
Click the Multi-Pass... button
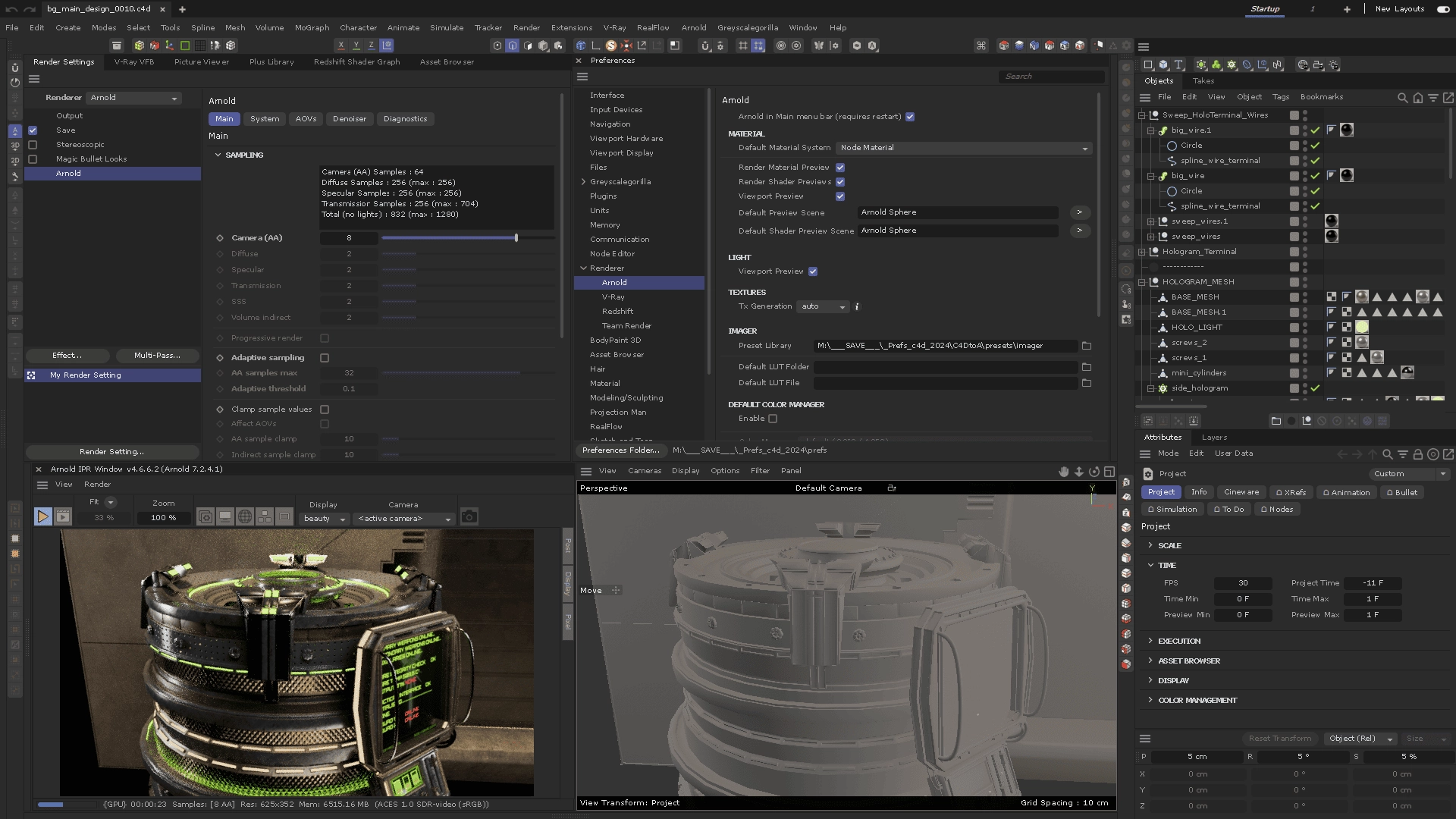coord(157,356)
